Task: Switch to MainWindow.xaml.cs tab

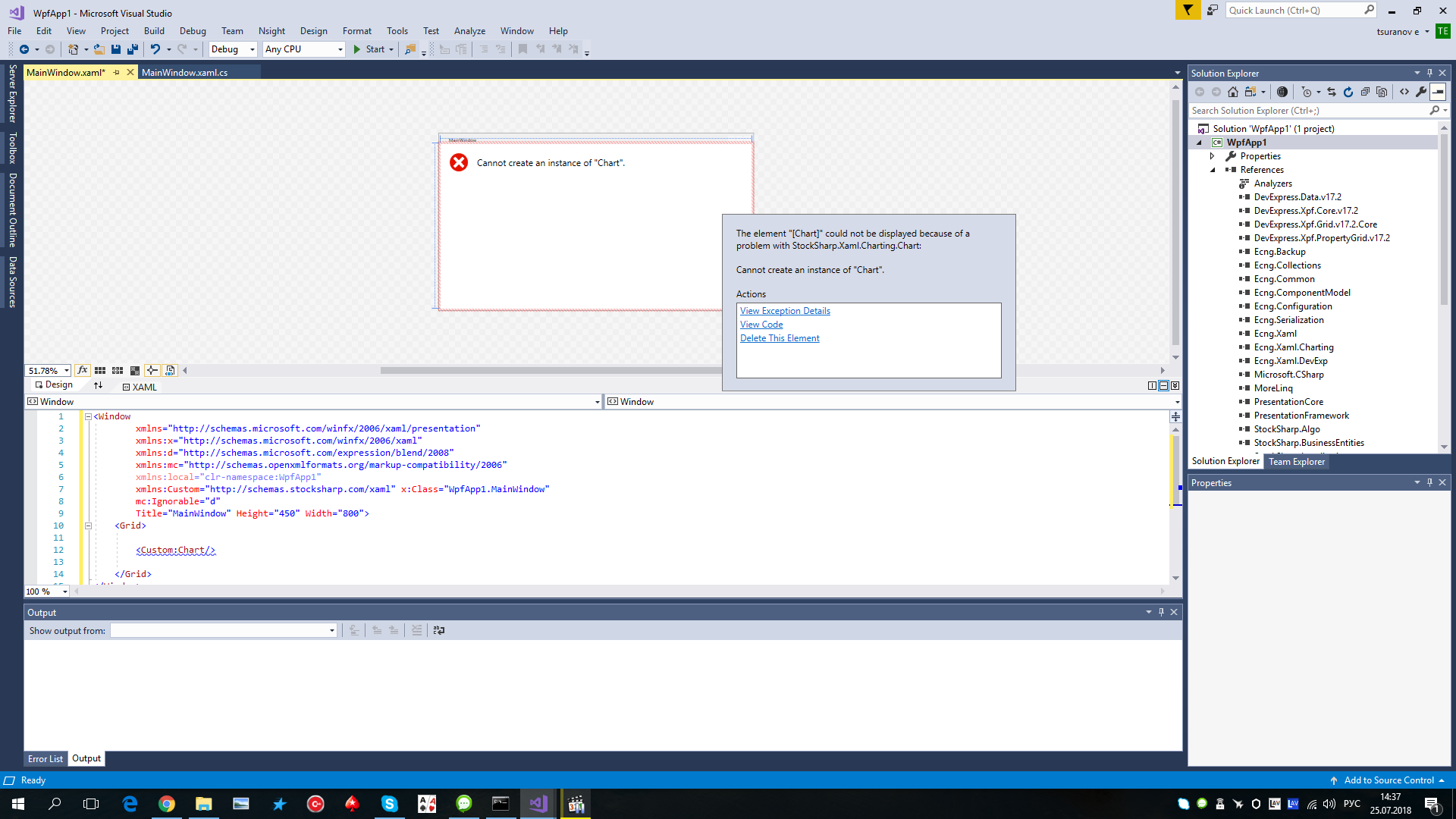Action: [184, 73]
